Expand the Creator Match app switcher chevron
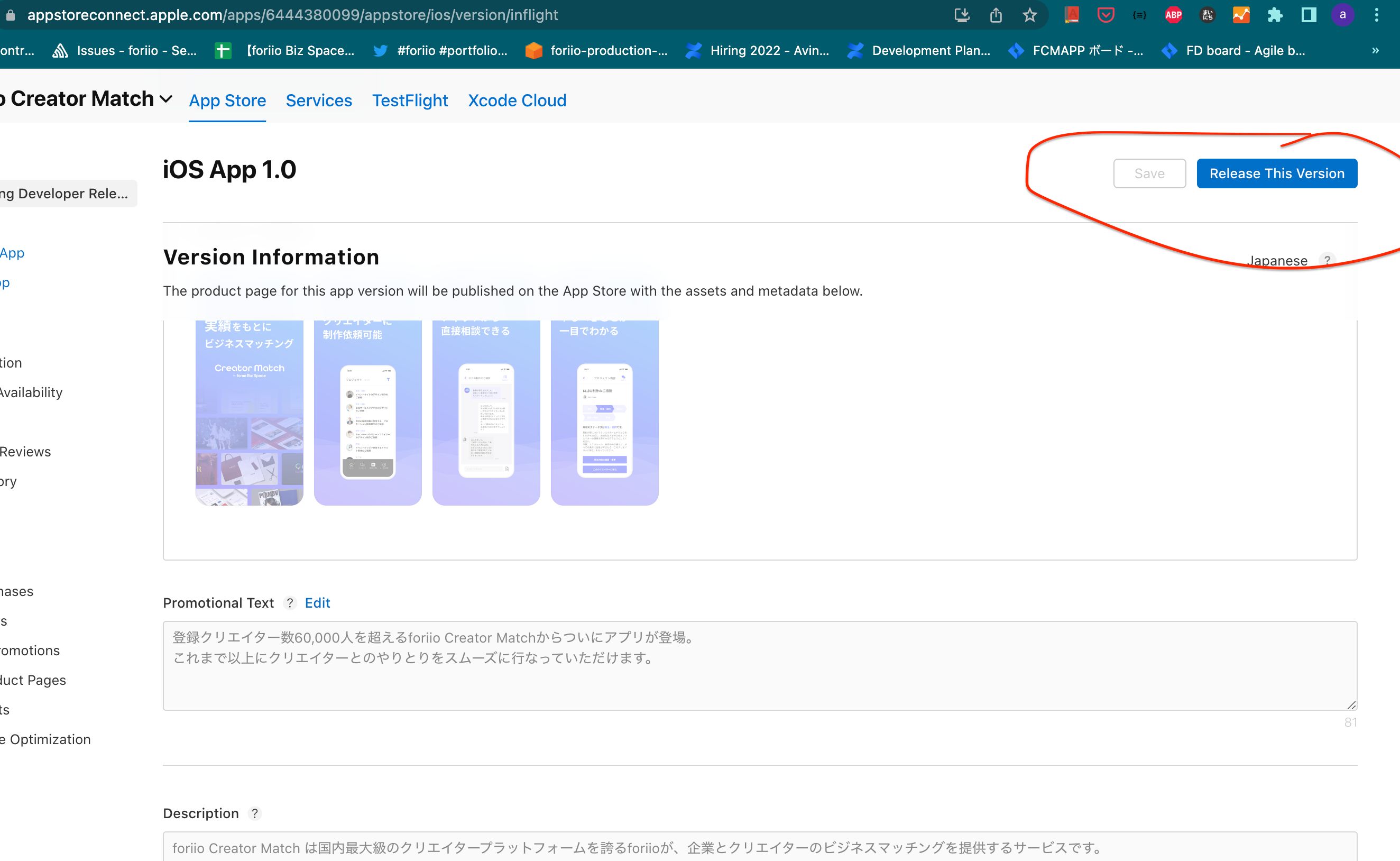Viewport: 1400px width, 861px height. (x=165, y=98)
